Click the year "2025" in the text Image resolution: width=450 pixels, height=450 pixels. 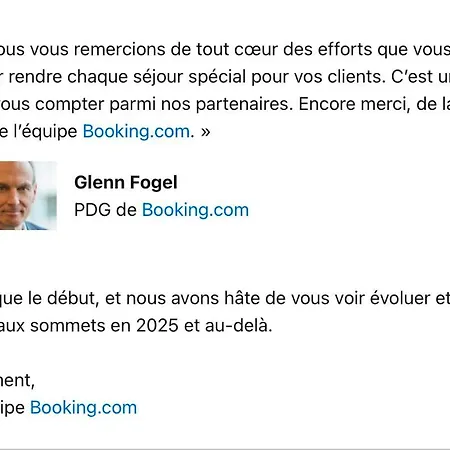click(157, 325)
